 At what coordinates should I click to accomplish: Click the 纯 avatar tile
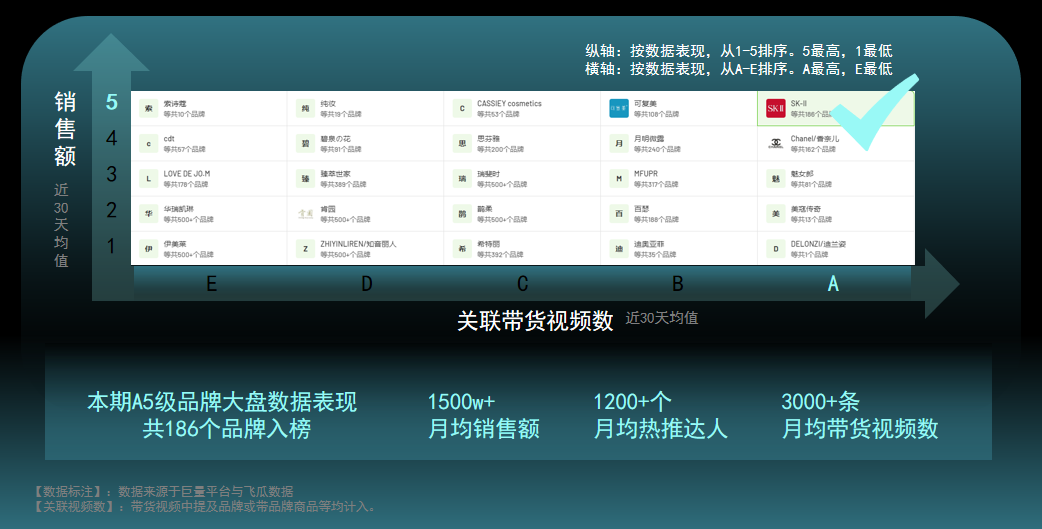tap(305, 108)
